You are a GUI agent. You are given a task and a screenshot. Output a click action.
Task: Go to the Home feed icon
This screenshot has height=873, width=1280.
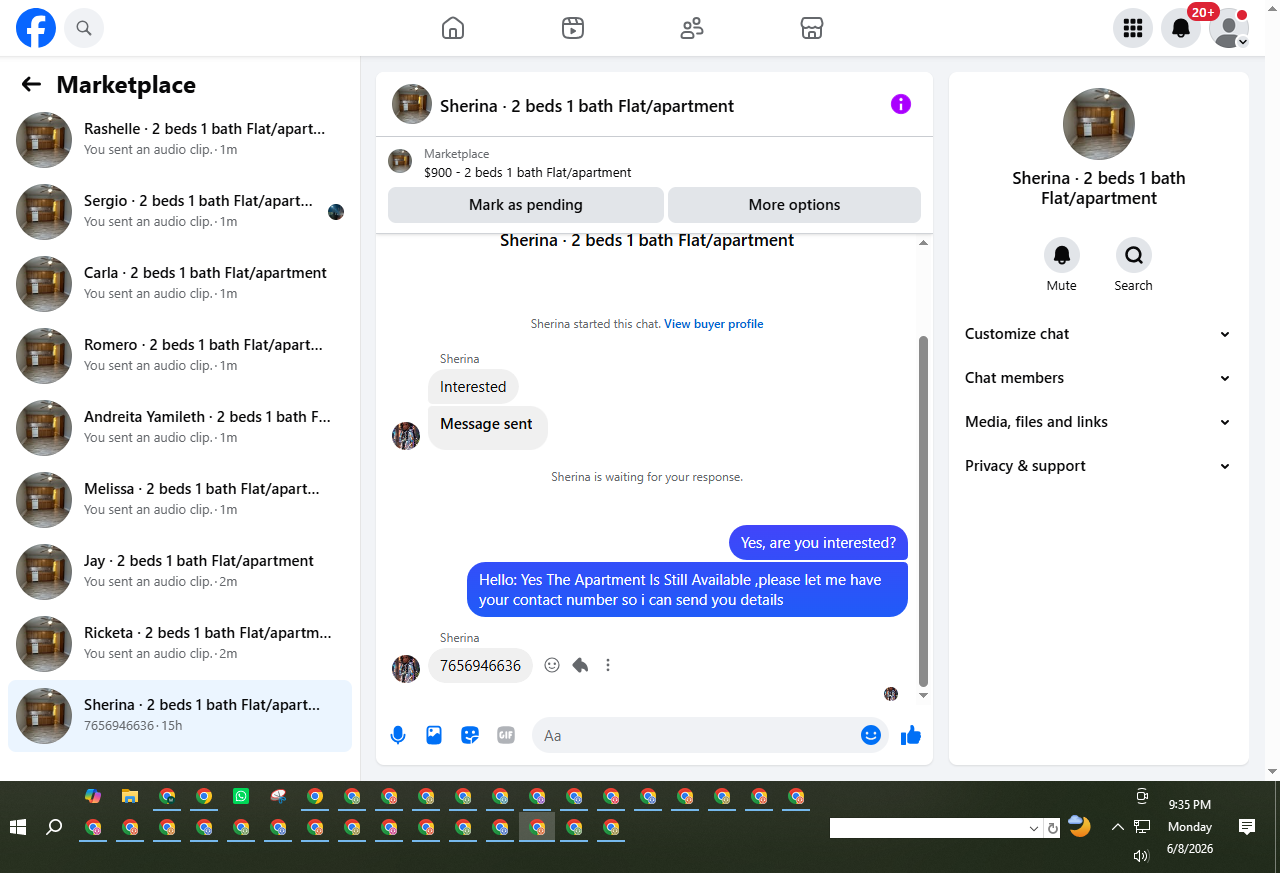(x=453, y=28)
